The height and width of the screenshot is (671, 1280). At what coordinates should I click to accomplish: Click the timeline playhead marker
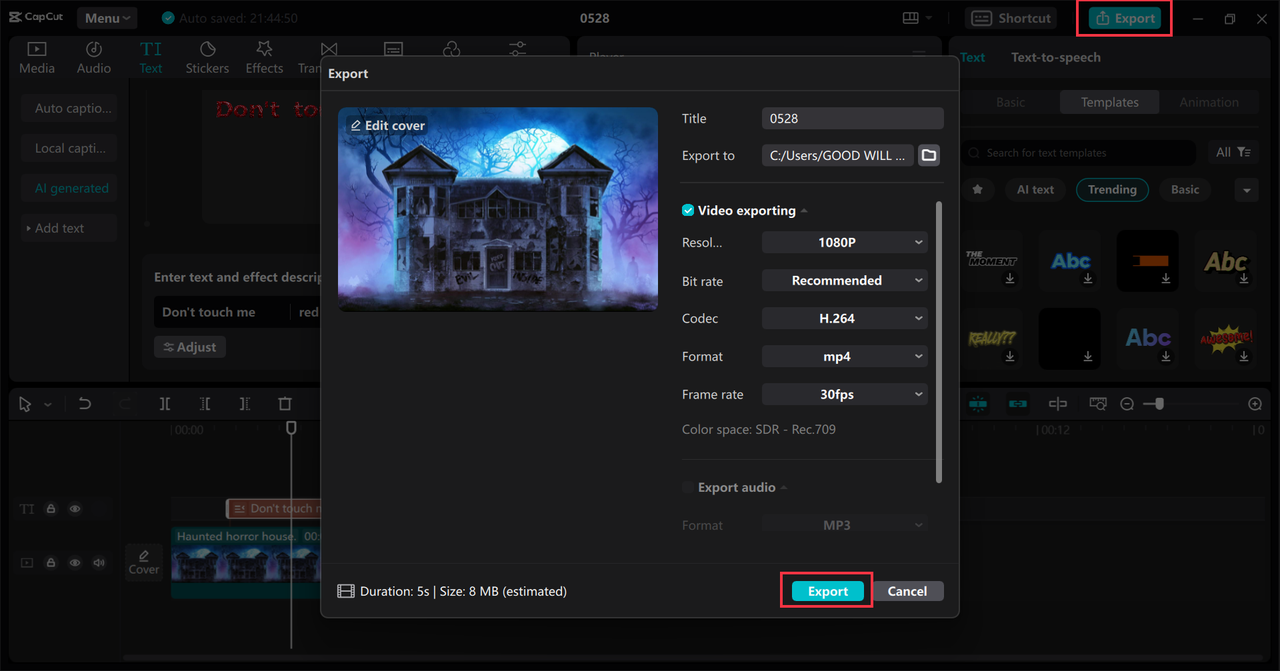pos(291,428)
